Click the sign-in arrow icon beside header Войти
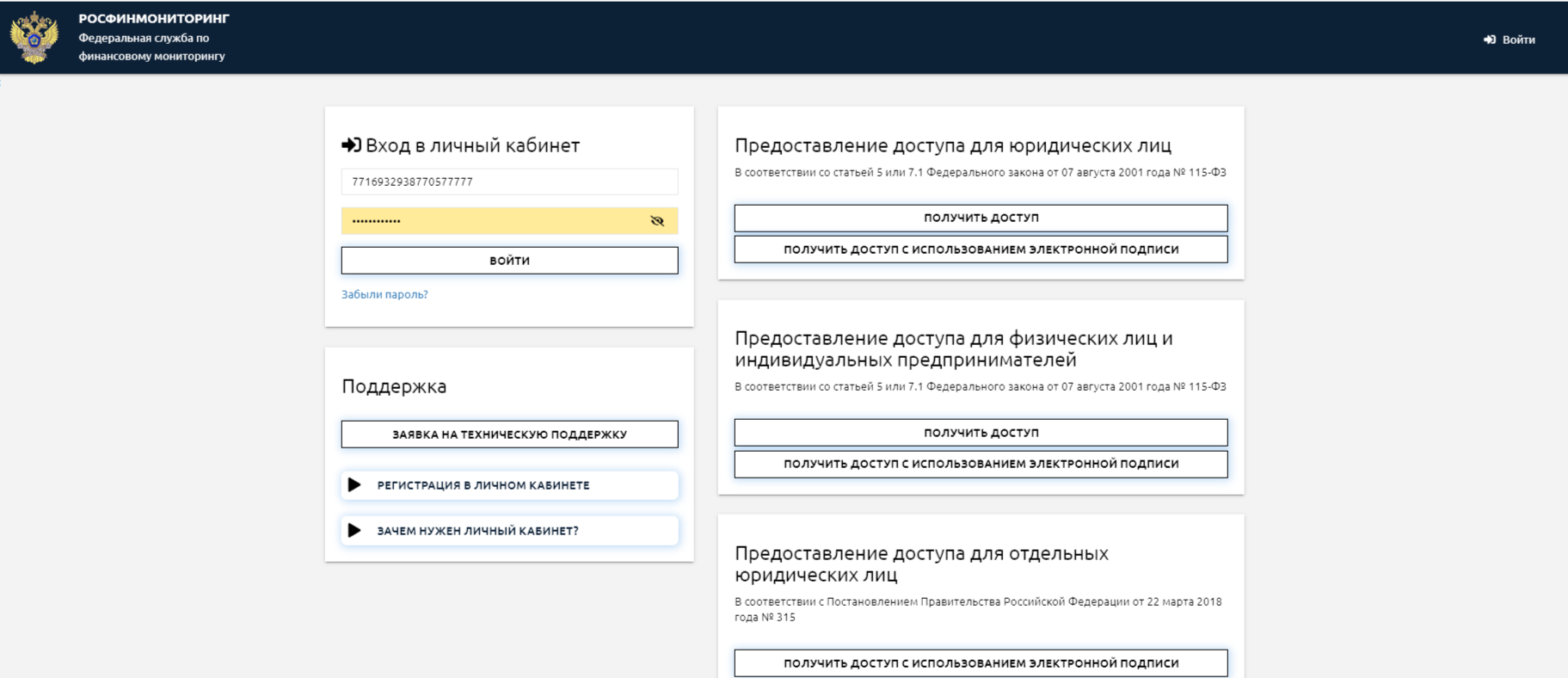This screenshot has width=1568, height=678. point(1490,40)
